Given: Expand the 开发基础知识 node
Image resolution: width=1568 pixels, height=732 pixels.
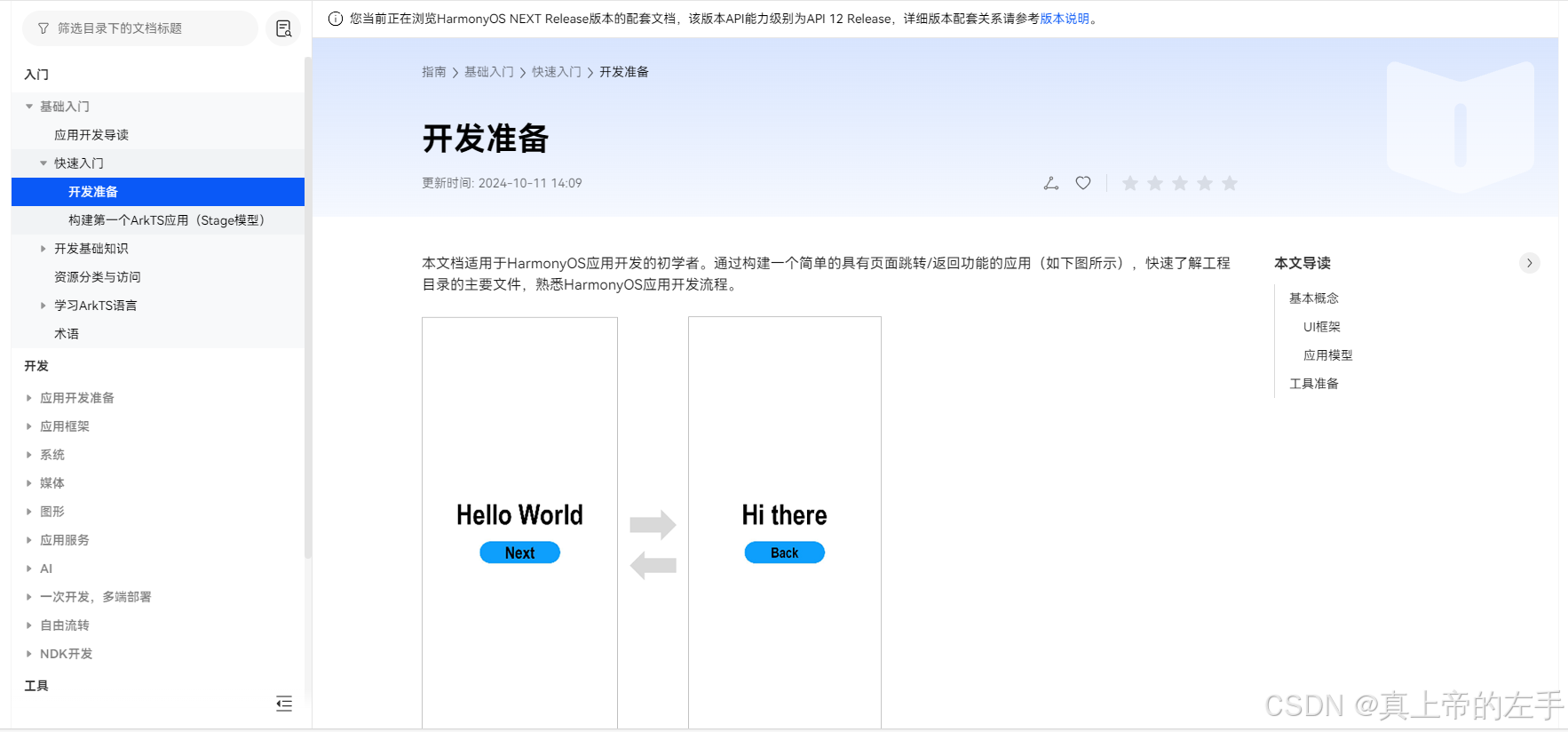Looking at the screenshot, I should (44, 249).
